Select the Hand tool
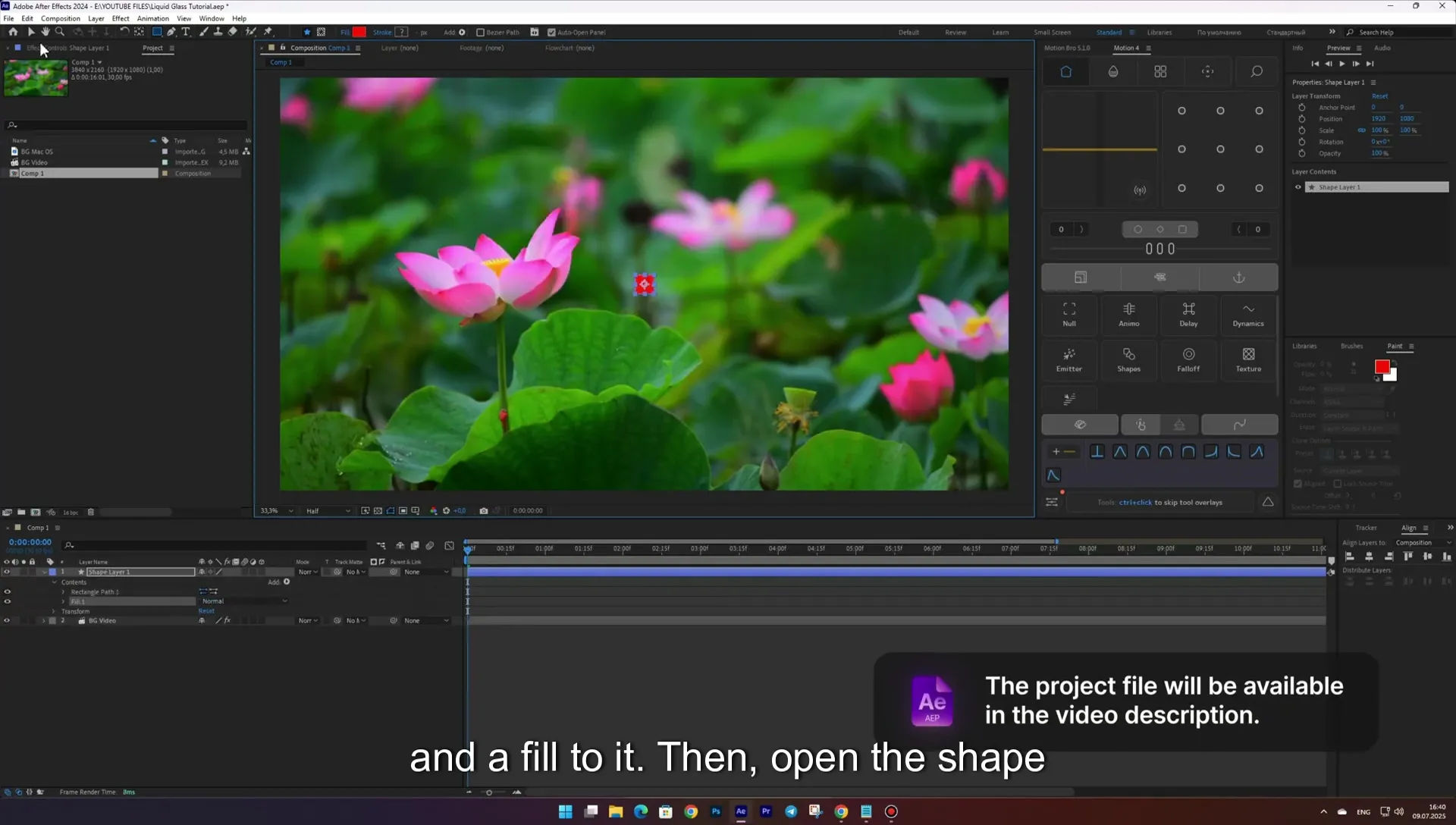This screenshot has width=1456, height=825. coord(45,32)
